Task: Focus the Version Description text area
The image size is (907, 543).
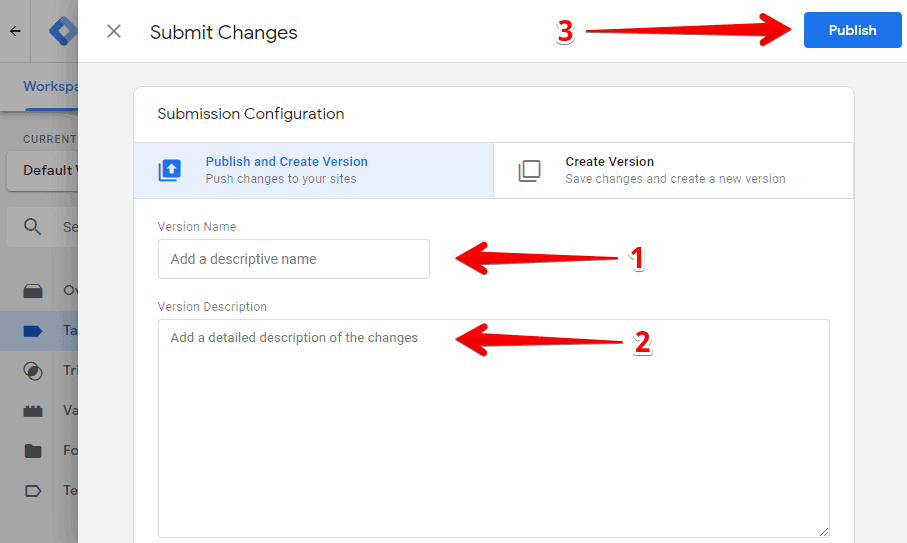Action: [493, 429]
